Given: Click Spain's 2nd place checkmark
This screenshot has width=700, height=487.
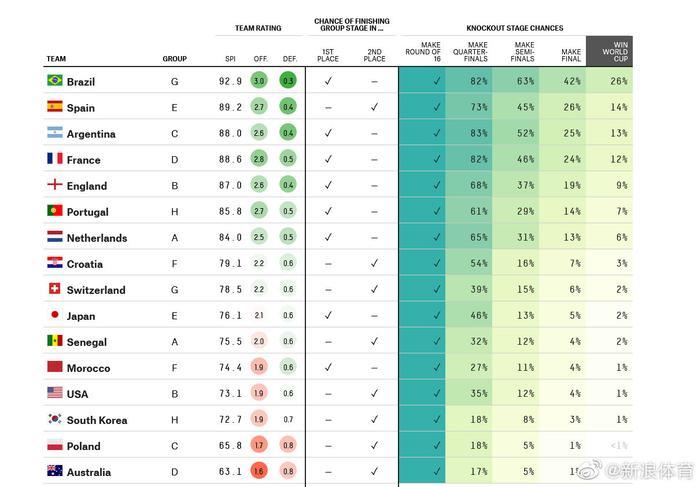Looking at the screenshot, I should click(374, 107).
